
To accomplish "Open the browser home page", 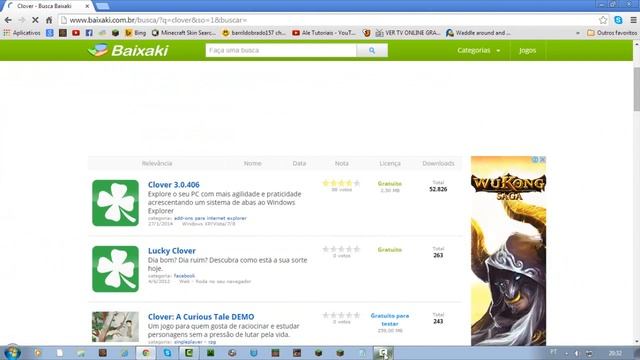I will (x=49, y=20).
